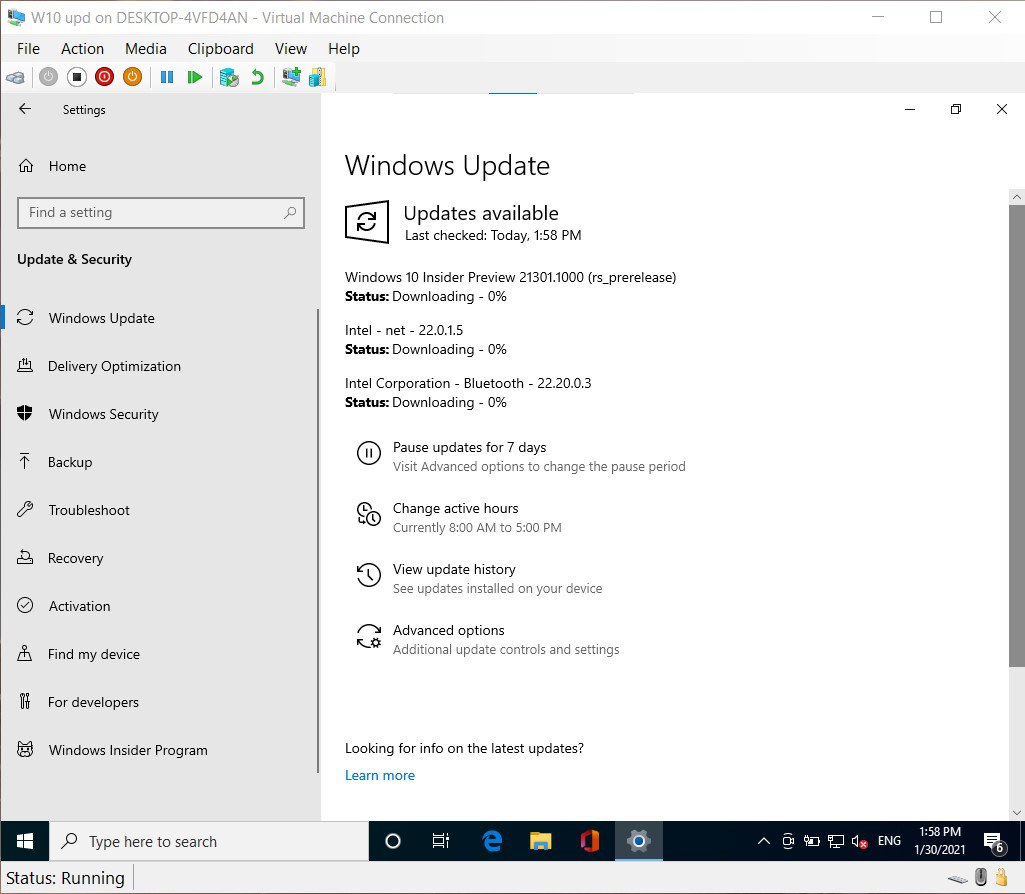Open Task View on taskbar

click(441, 841)
